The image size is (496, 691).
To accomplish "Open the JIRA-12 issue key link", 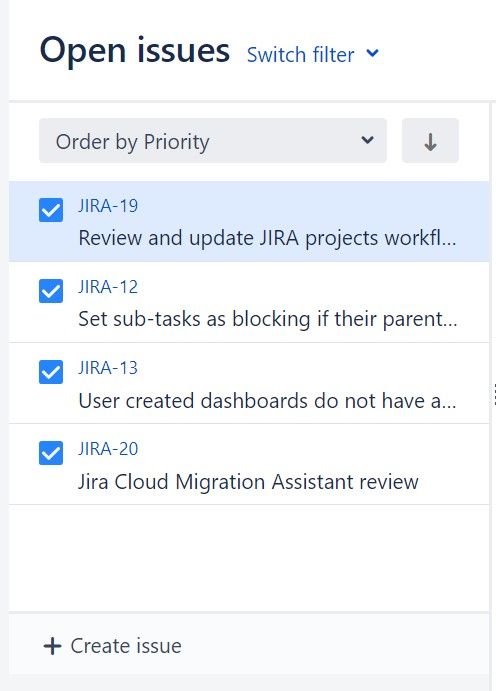I will point(108,287).
